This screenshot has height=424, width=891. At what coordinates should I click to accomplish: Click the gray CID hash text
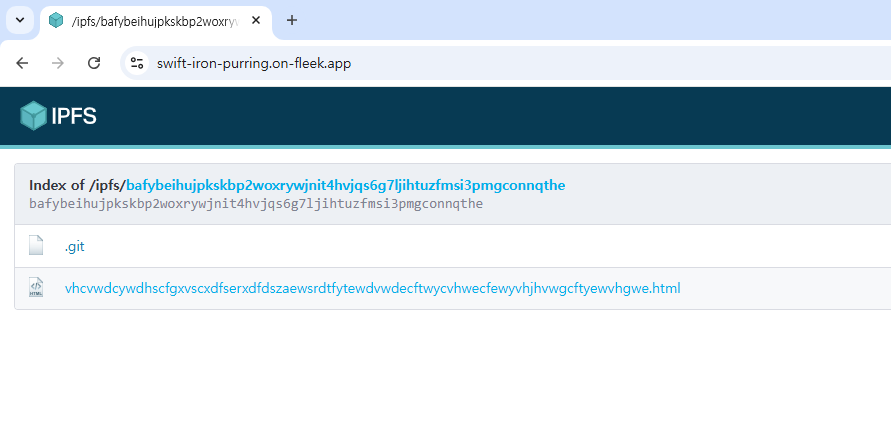coord(256,204)
